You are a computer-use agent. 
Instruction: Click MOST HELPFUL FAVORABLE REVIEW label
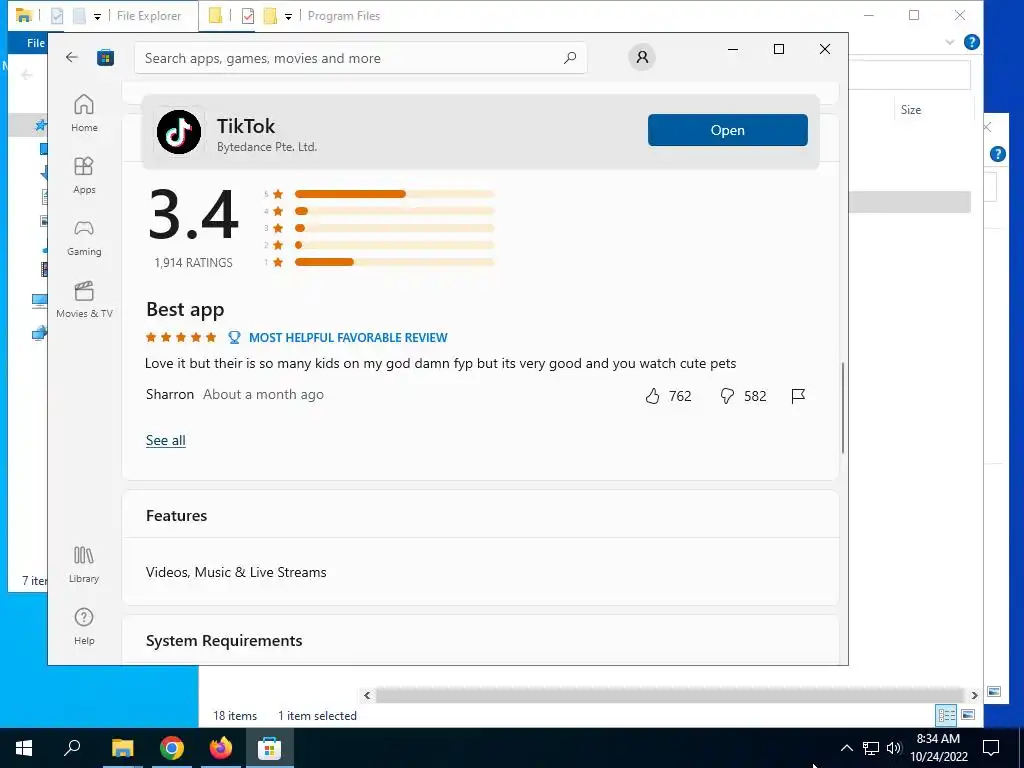(348, 338)
